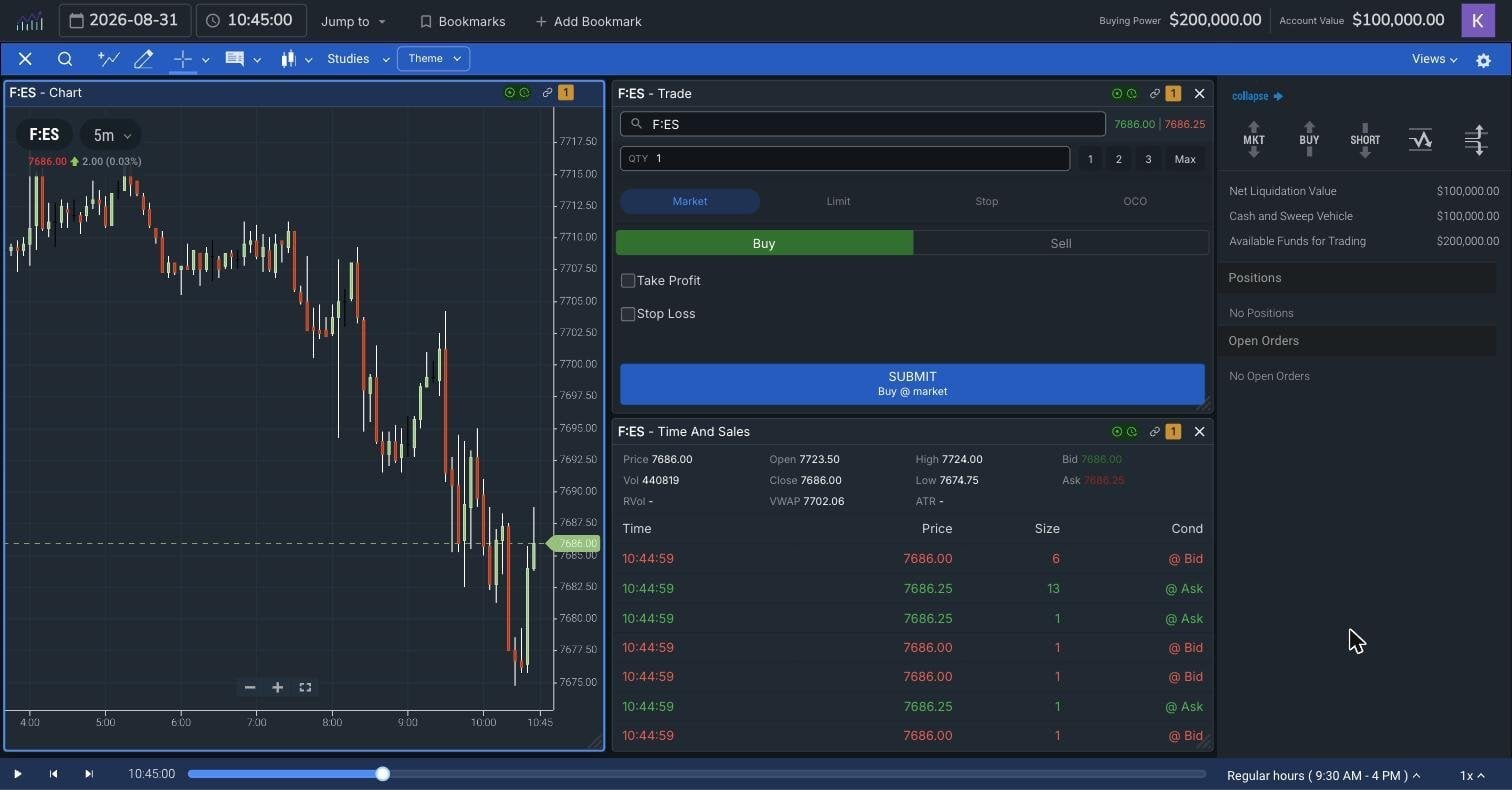Click the F:ES symbol button on chart
This screenshot has width=1512, height=790.
point(44,135)
